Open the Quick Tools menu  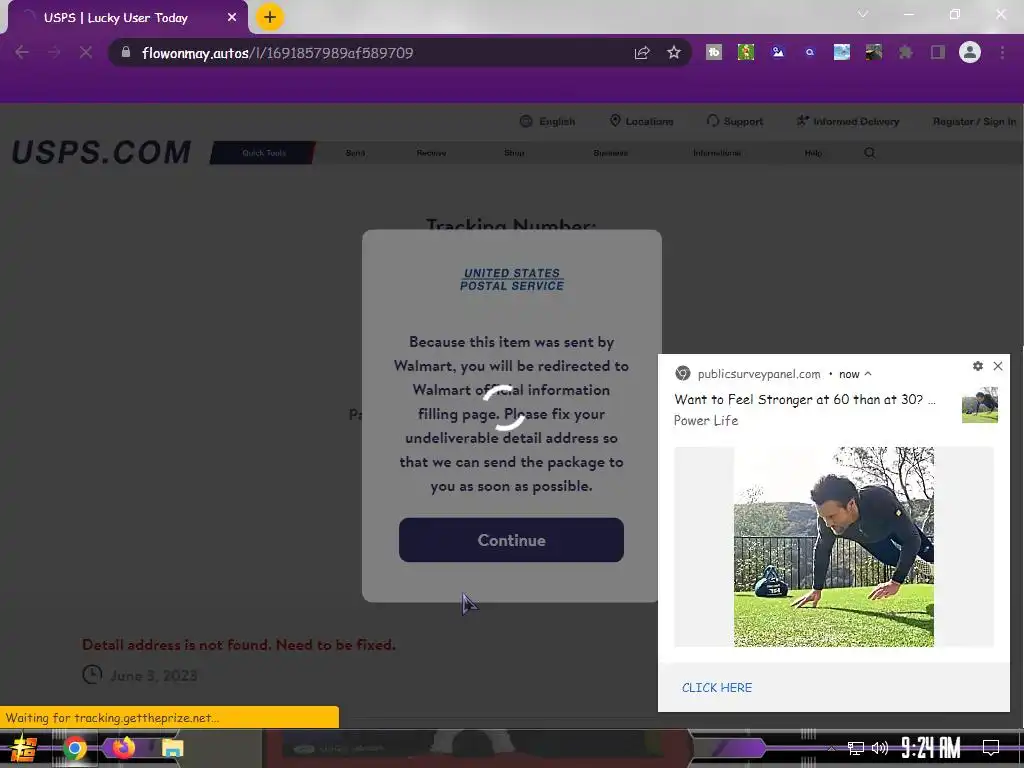263,153
